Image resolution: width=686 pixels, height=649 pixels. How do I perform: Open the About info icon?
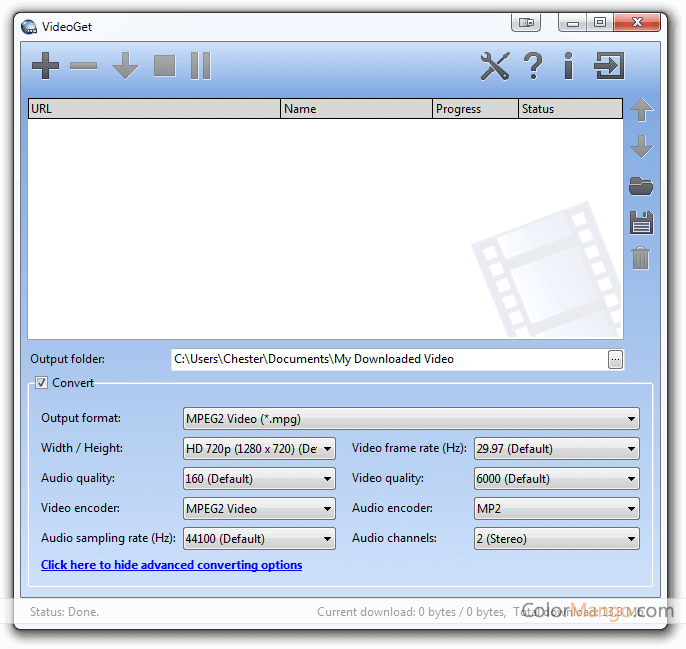point(568,66)
